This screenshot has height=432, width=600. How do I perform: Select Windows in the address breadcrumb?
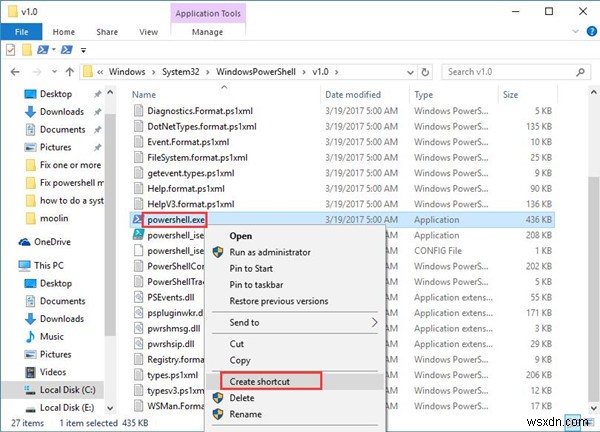127,72
